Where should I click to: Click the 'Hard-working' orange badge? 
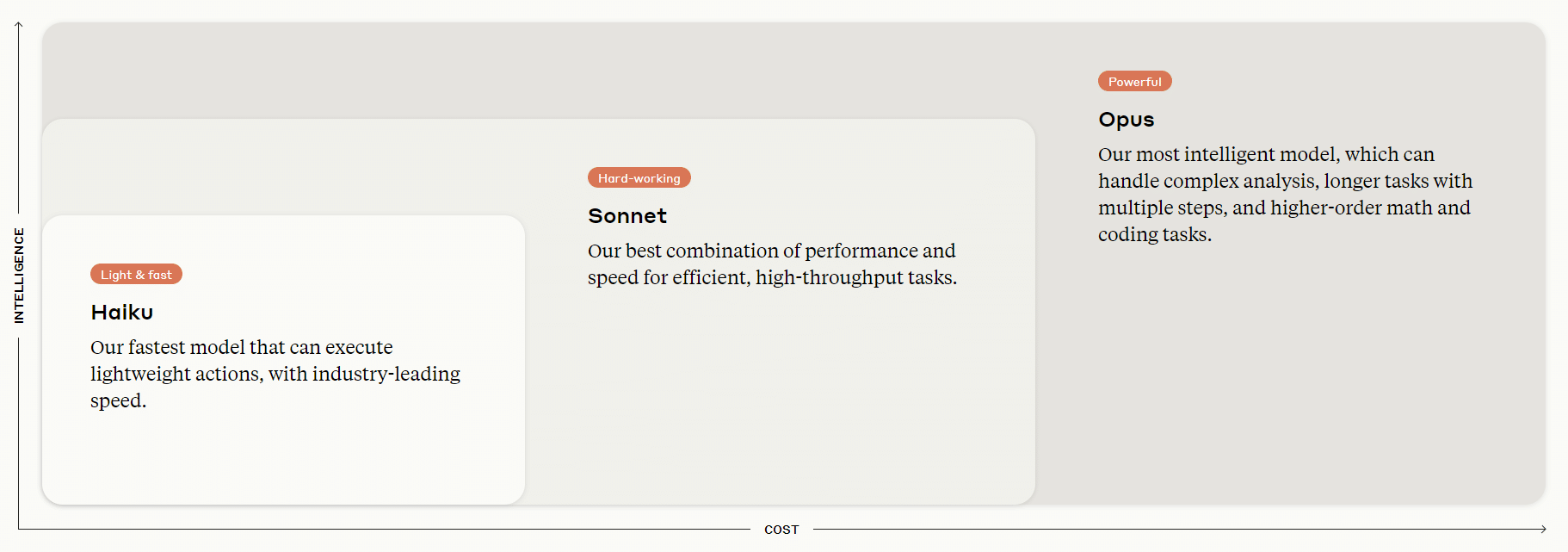click(x=639, y=178)
